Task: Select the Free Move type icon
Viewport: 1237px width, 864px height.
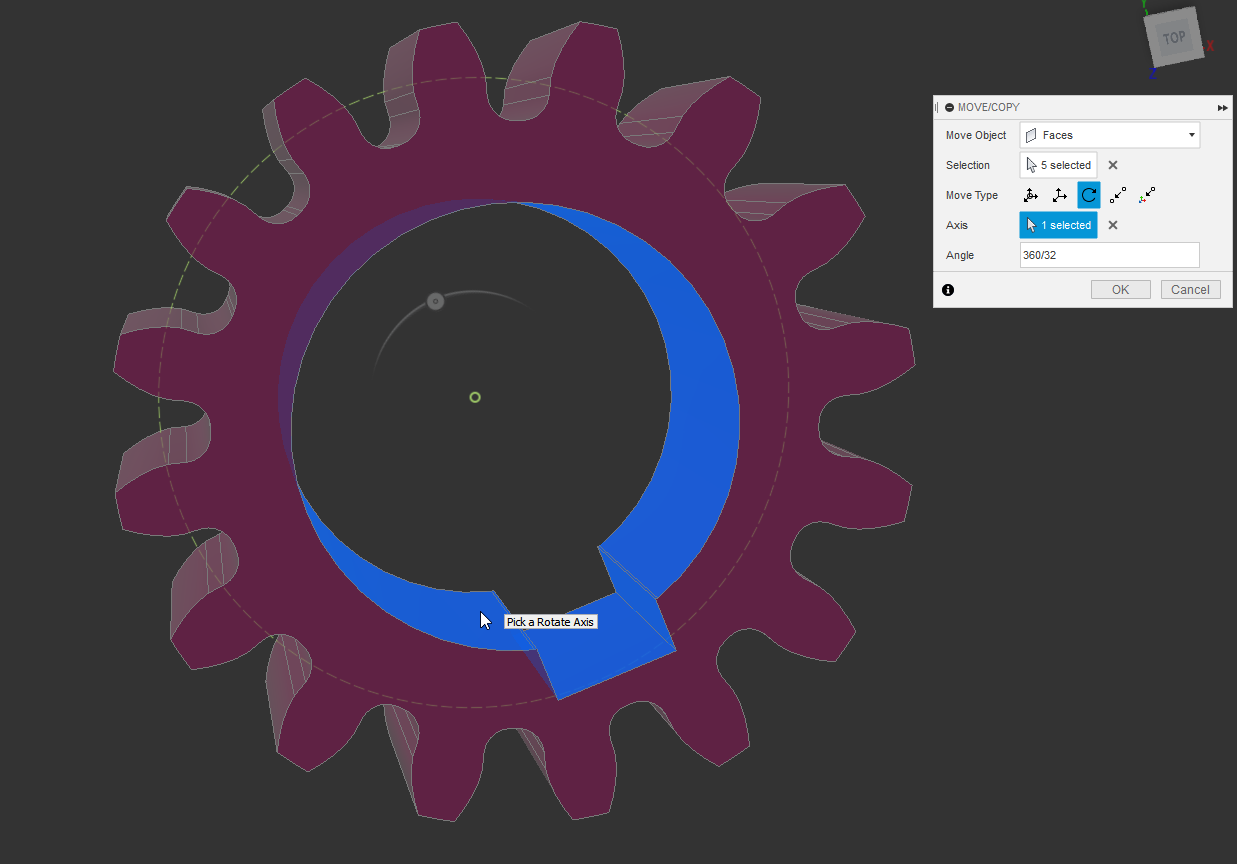Action: 1031,195
